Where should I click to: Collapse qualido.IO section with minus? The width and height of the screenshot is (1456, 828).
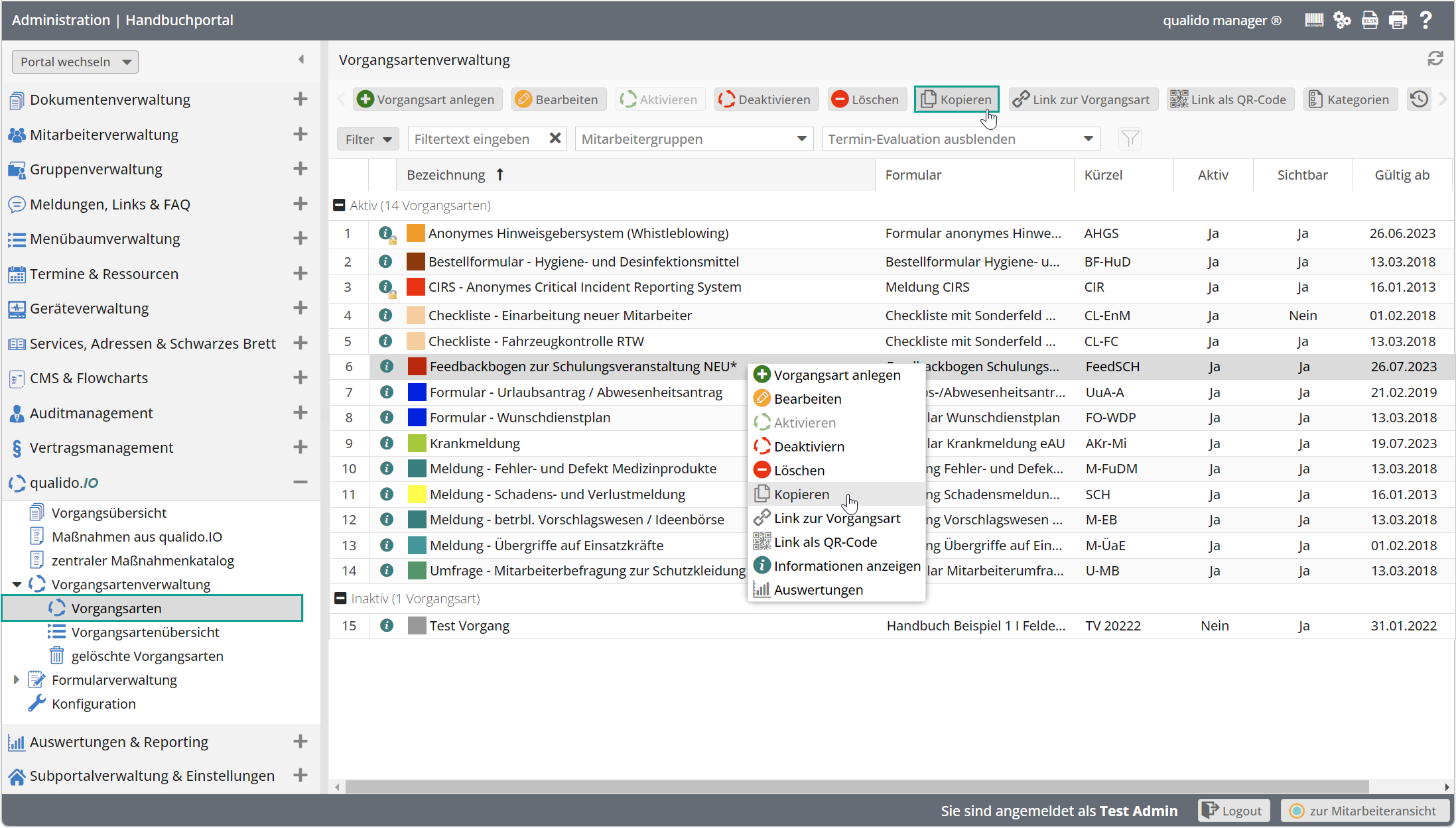(300, 483)
